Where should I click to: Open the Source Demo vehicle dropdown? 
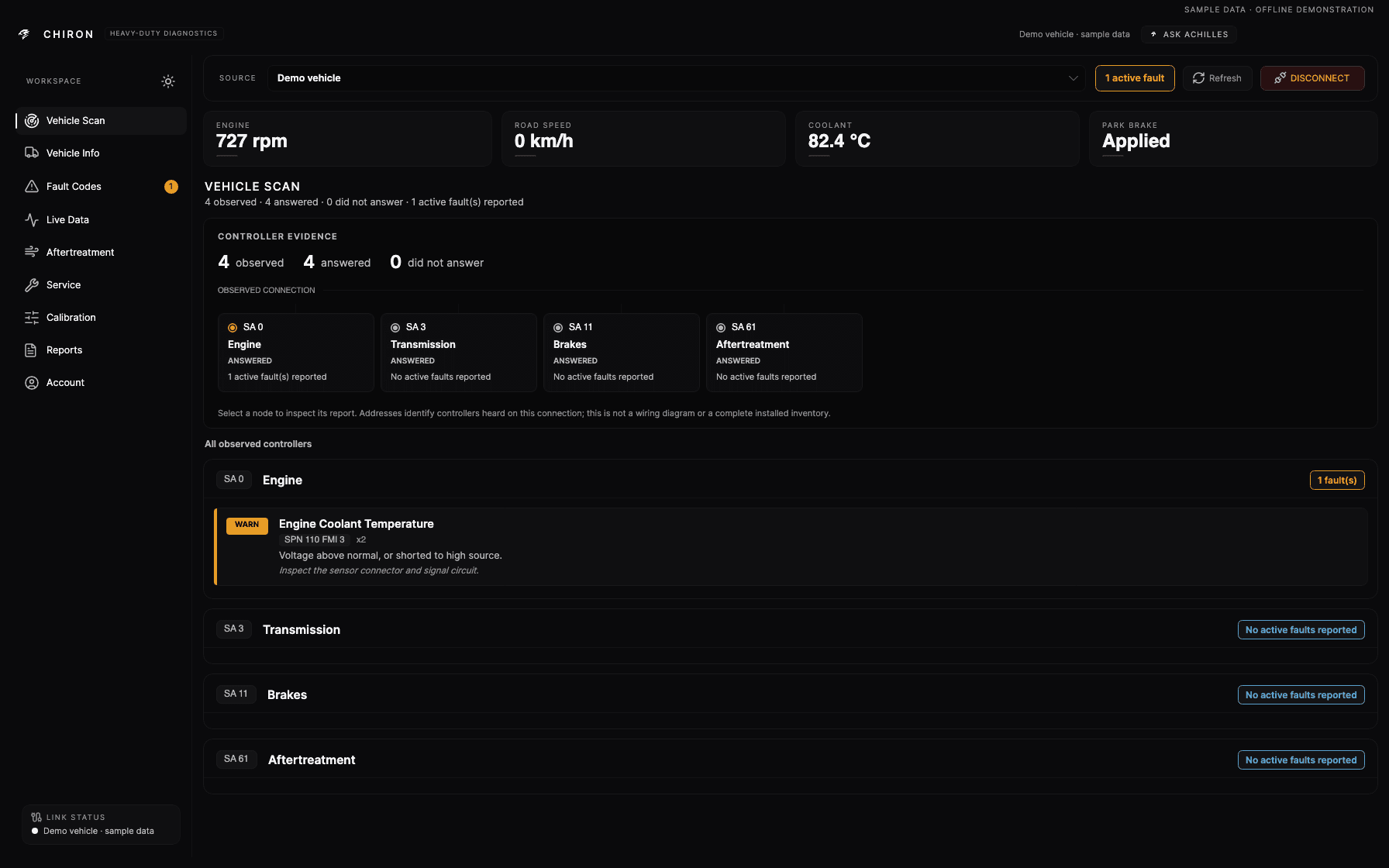677,78
